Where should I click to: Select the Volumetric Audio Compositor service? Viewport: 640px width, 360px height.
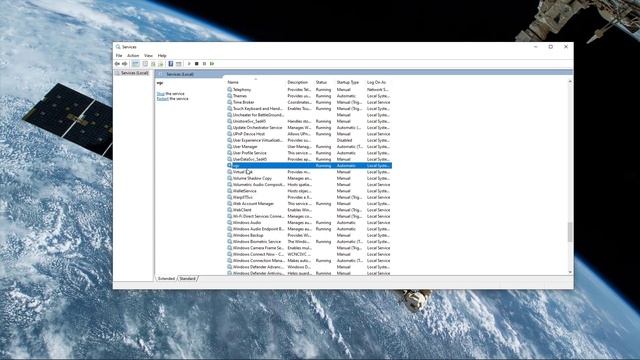[x=309, y=184]
